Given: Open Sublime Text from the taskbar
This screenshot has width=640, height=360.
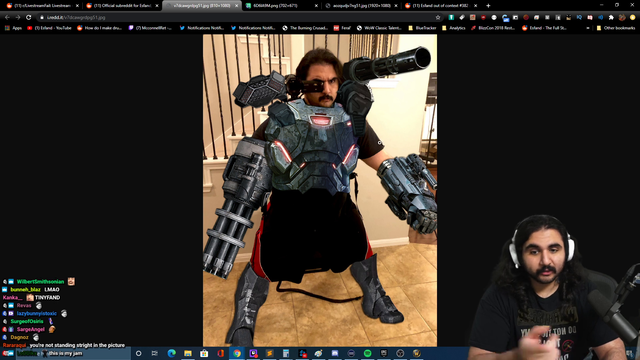Looking at the screenshot, I should pyautogui.click(x=269, y=353).
